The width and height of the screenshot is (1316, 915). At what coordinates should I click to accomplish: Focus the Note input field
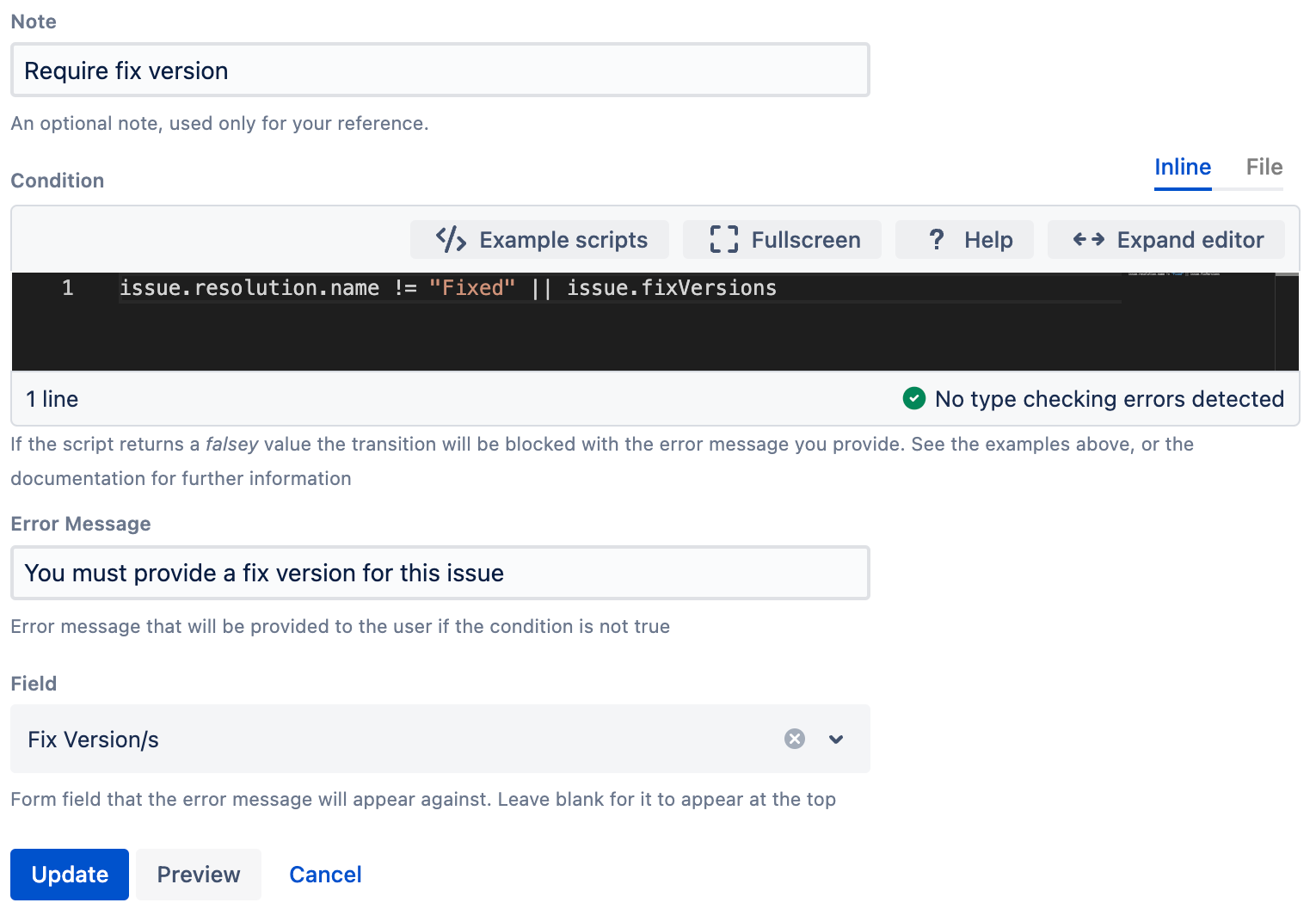click(x=440, y=70)
